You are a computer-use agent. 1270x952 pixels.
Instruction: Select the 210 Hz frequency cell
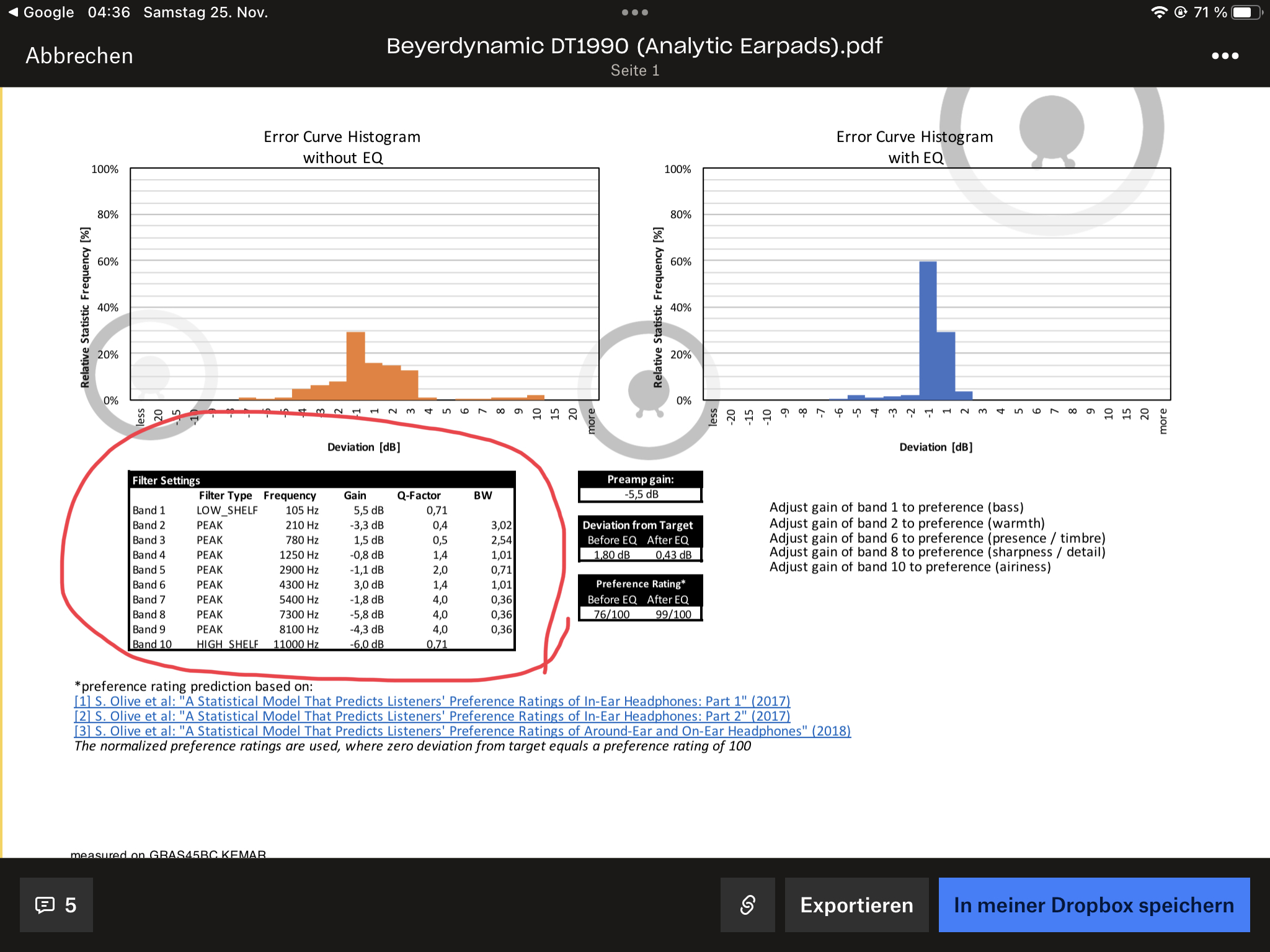[302, 525]
